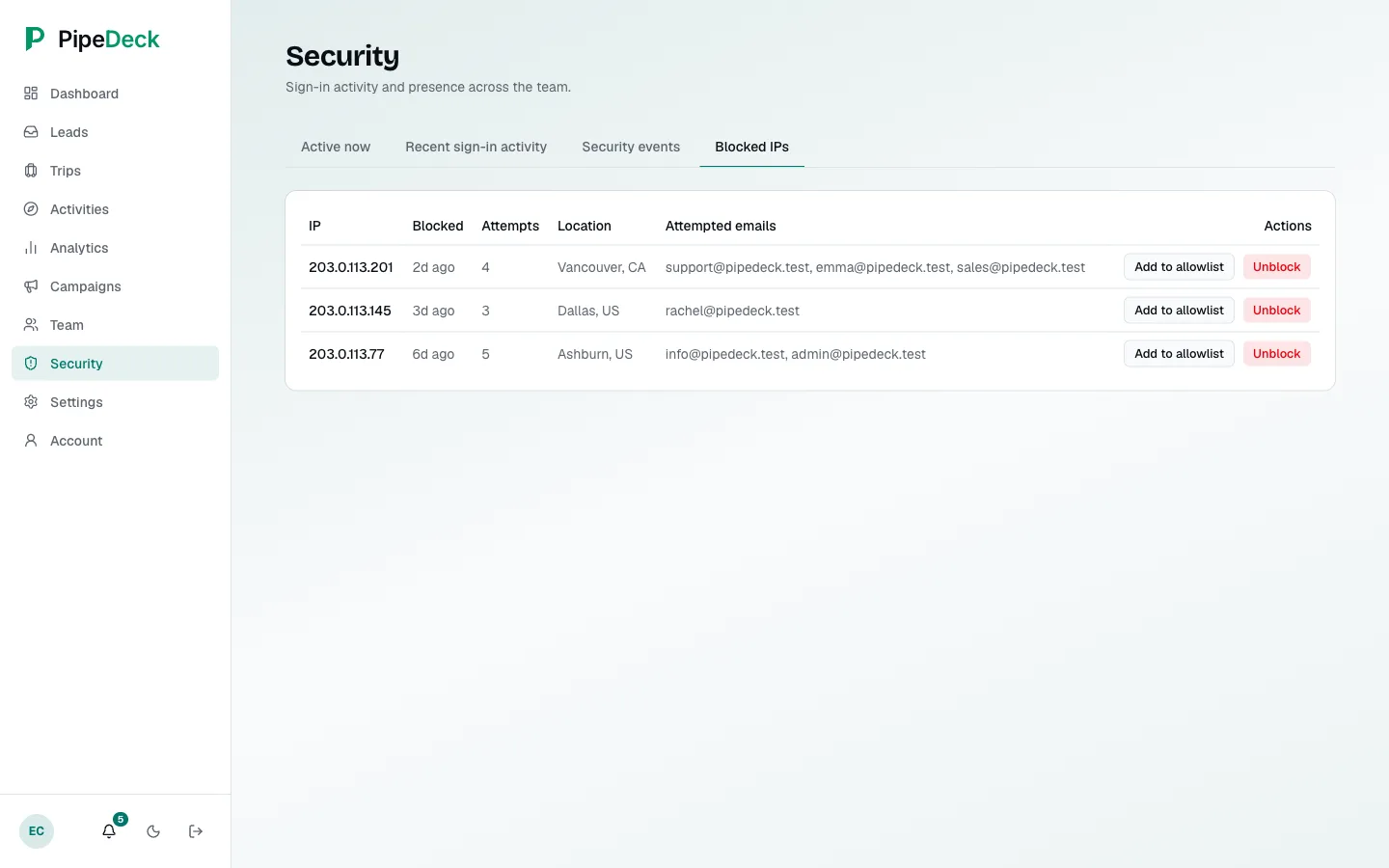The height and width of the screenshot is (868, 1389).
Task: Click the Dallas, US location cell
Action: [x=588, y=311]
